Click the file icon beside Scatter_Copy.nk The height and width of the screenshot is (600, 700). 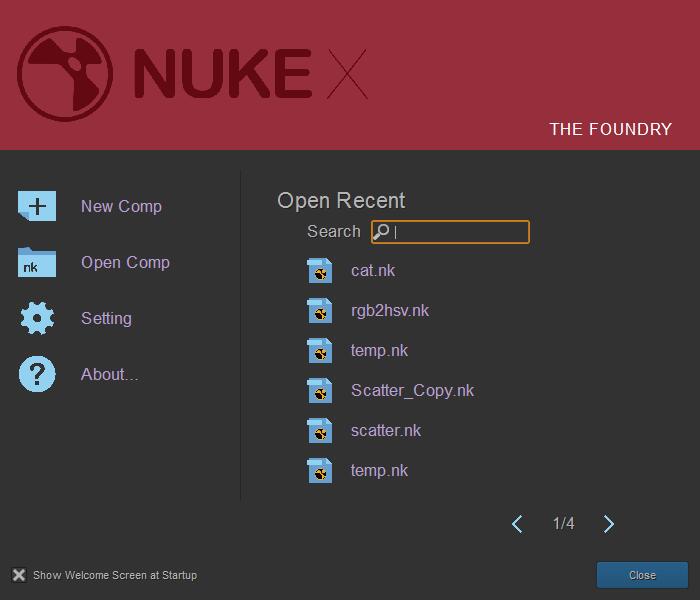[x=320, y=391]
